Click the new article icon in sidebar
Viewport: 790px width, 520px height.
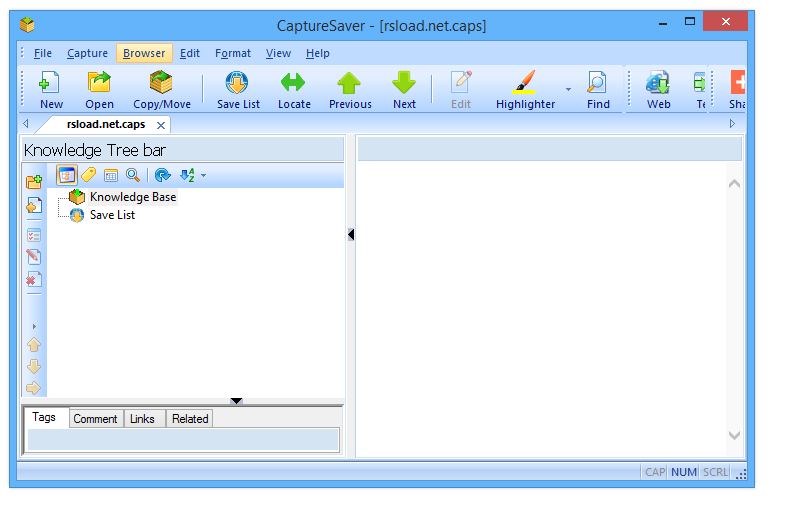pos(34,205)
